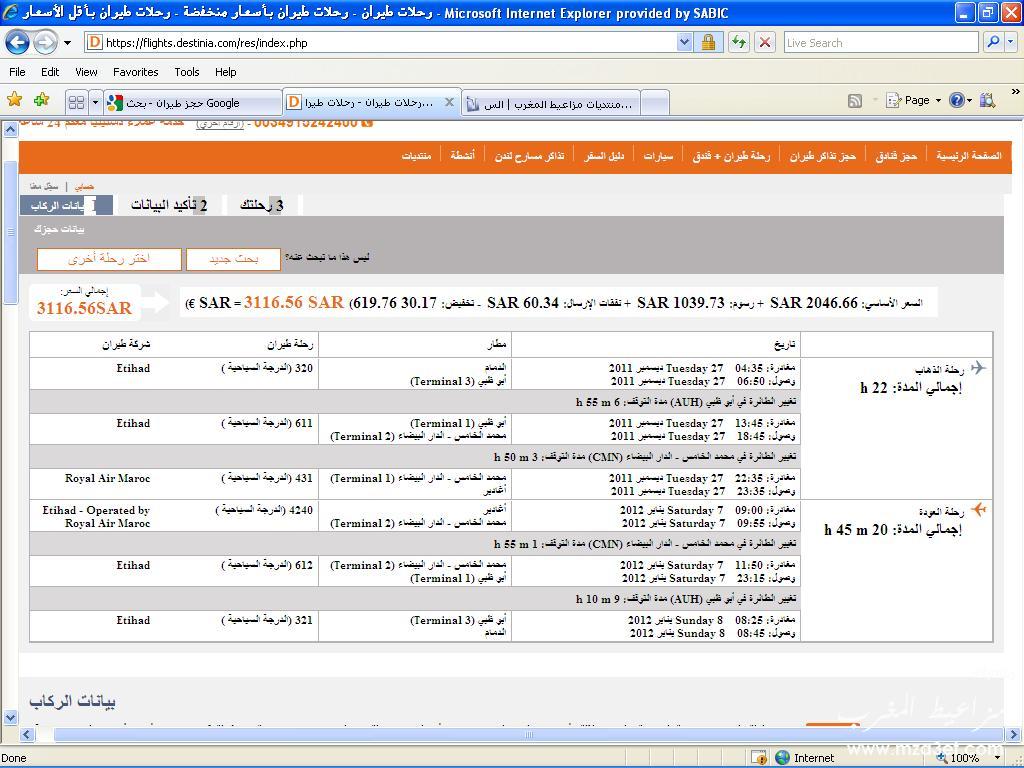Expand the tab list dropdown arrow
1024x768 pixels.
[x=96, y=102]
